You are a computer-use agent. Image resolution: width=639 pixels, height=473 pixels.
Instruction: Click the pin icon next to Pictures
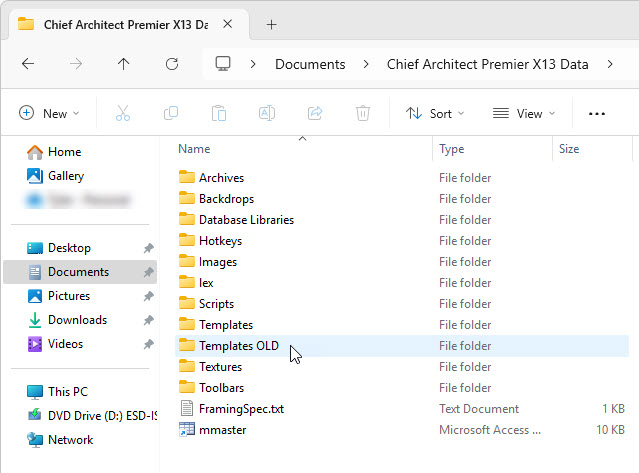pos(148,296)
